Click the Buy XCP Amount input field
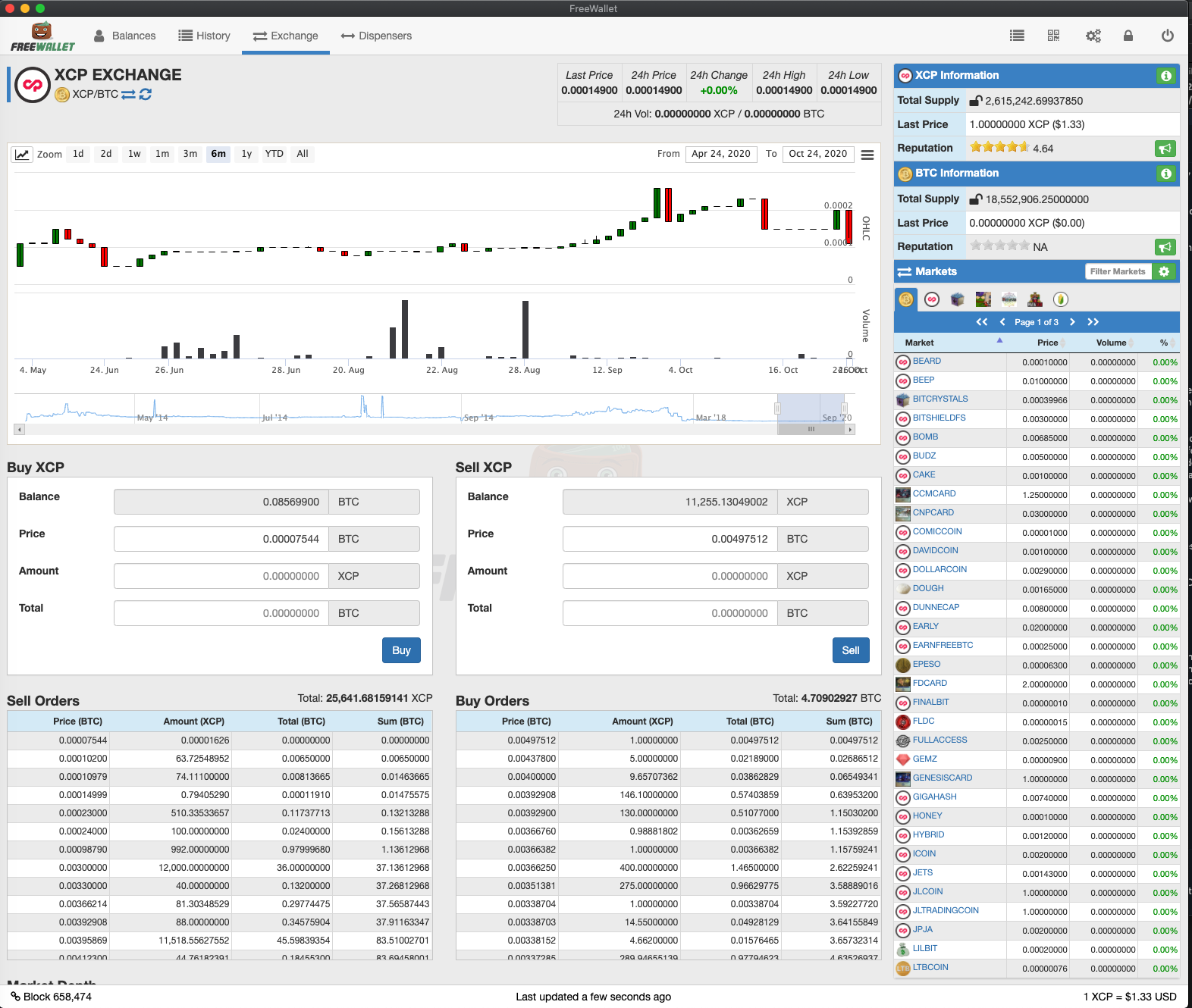Image resolution: width=1192 pixels, height=1008 pixels. click(x=221, y=576)
